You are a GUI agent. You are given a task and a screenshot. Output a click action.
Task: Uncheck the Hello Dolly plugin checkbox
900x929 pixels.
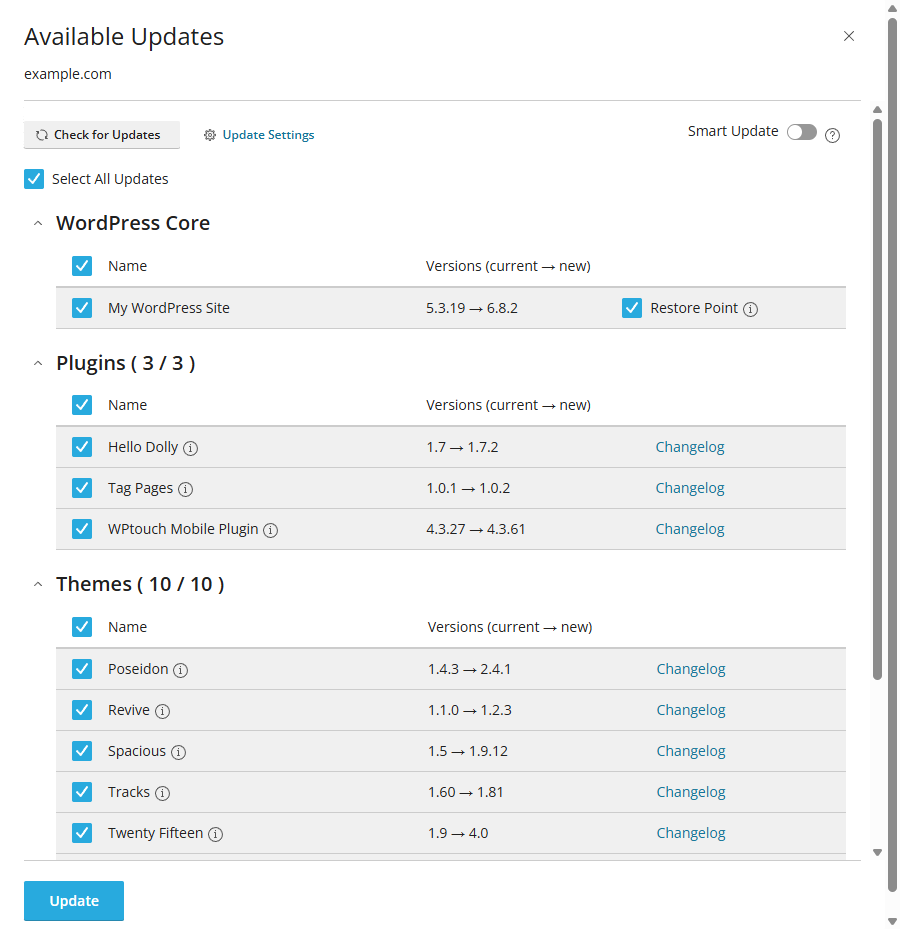click(82, 447)
